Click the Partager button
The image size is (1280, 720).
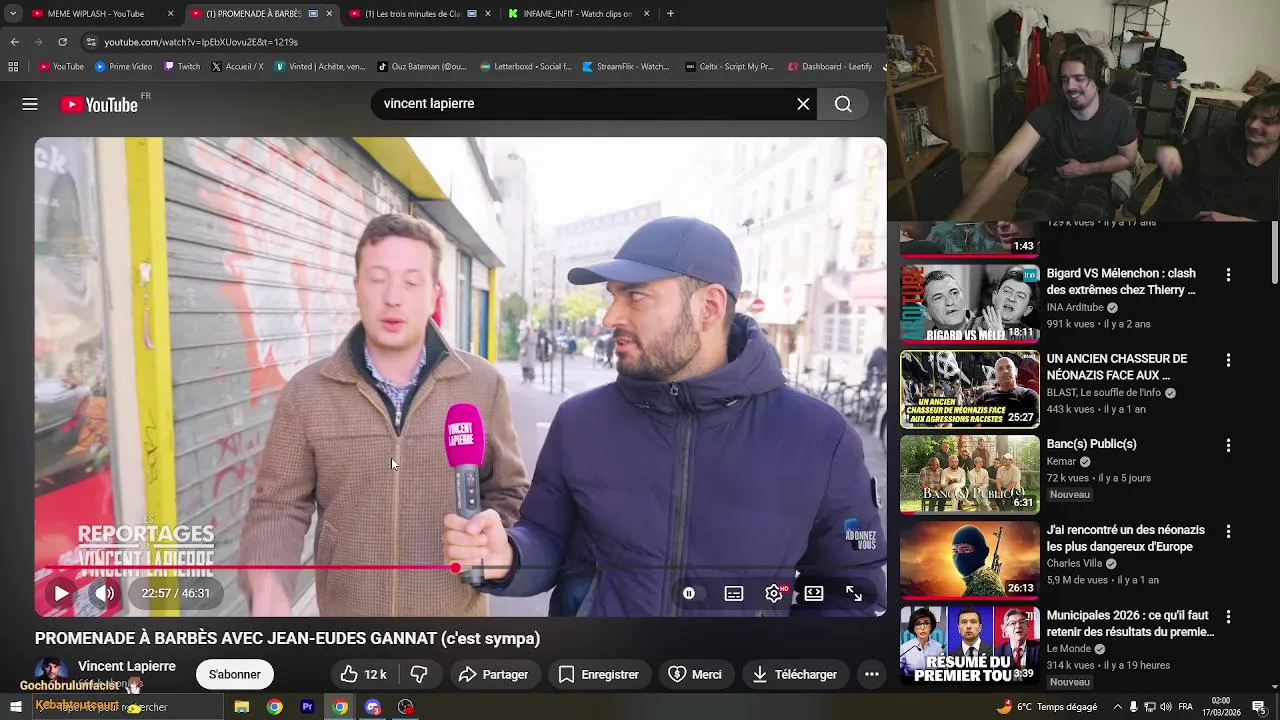494,674
